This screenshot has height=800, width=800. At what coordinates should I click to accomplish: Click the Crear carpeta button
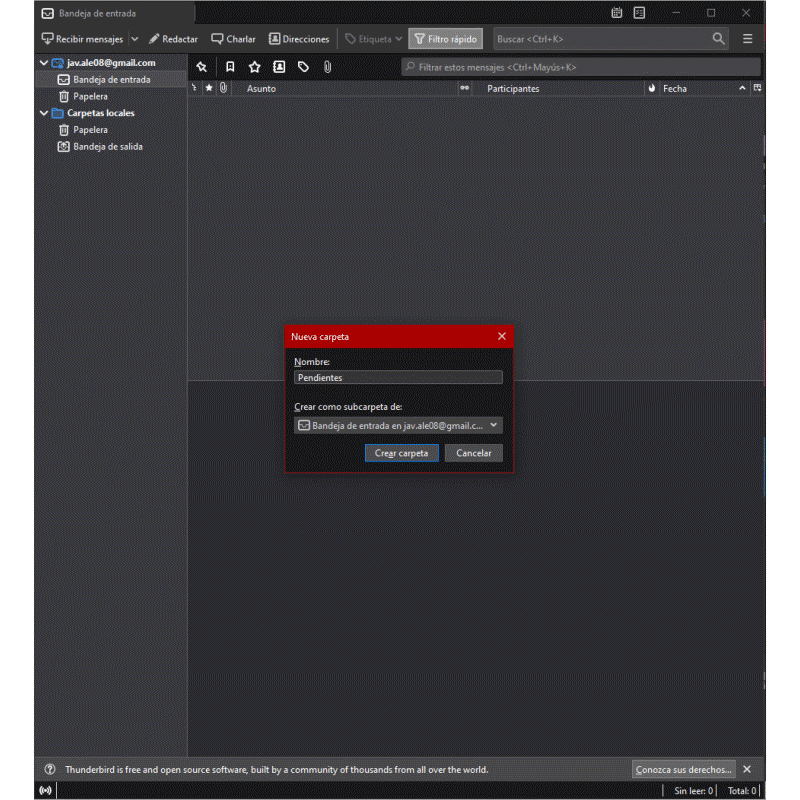tap(401, 453)
